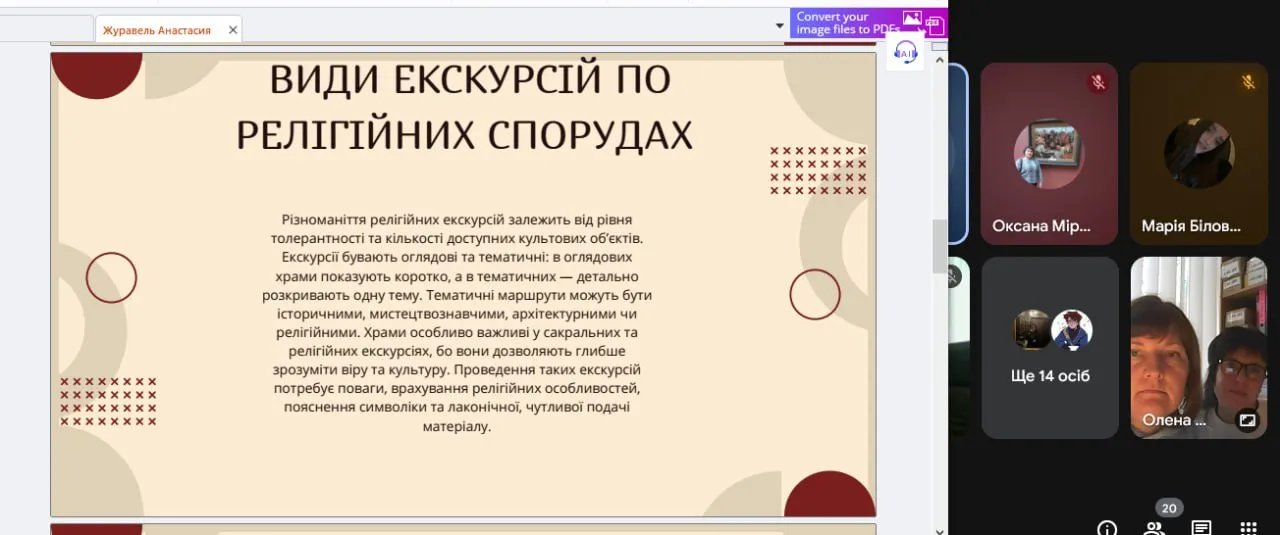The width and height of the screenshot is (1280, 535).
Task: Open the 'Ще 14 осіб' participants tile
Action: 1050,347
